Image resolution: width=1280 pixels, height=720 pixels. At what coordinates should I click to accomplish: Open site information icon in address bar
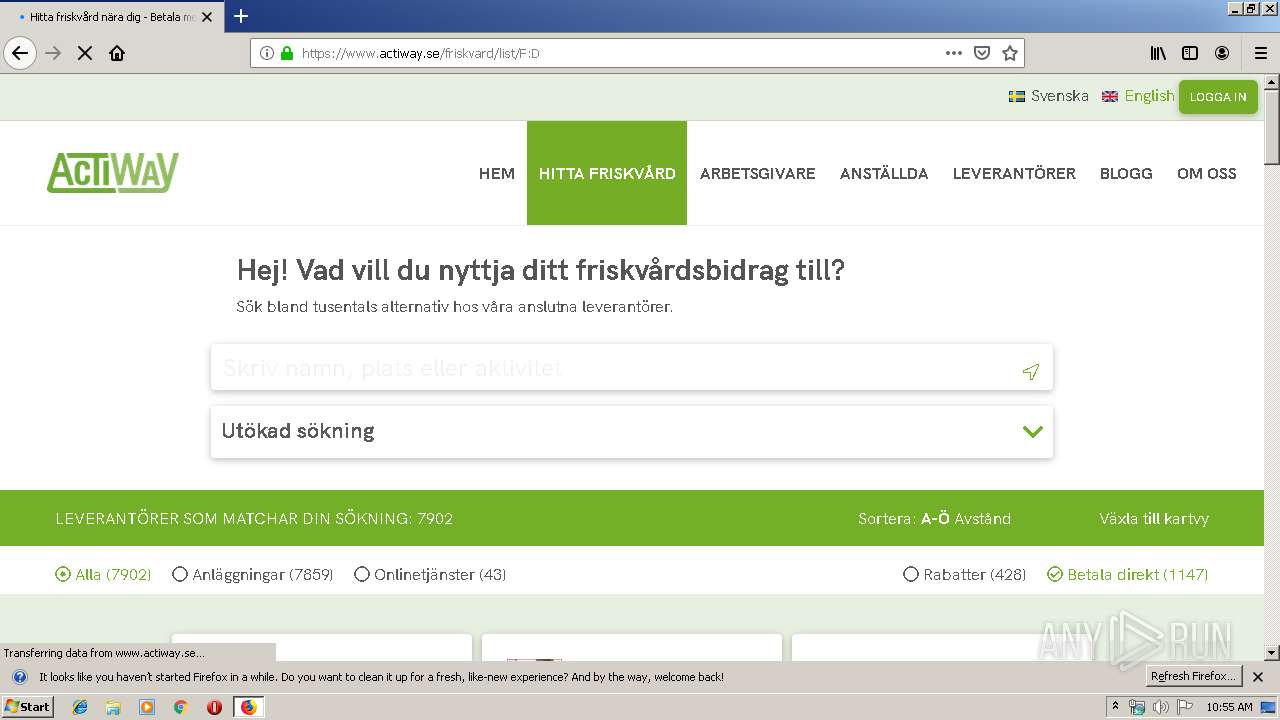pyautogui.click(x=267, y=53)
